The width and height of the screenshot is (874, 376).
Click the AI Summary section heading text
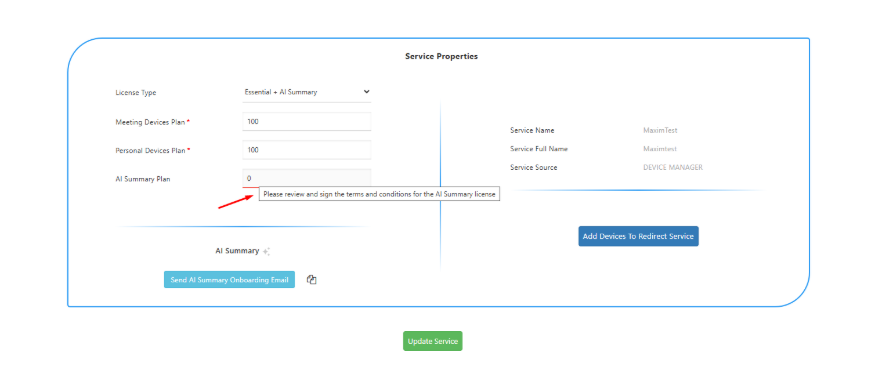(237, 251)
